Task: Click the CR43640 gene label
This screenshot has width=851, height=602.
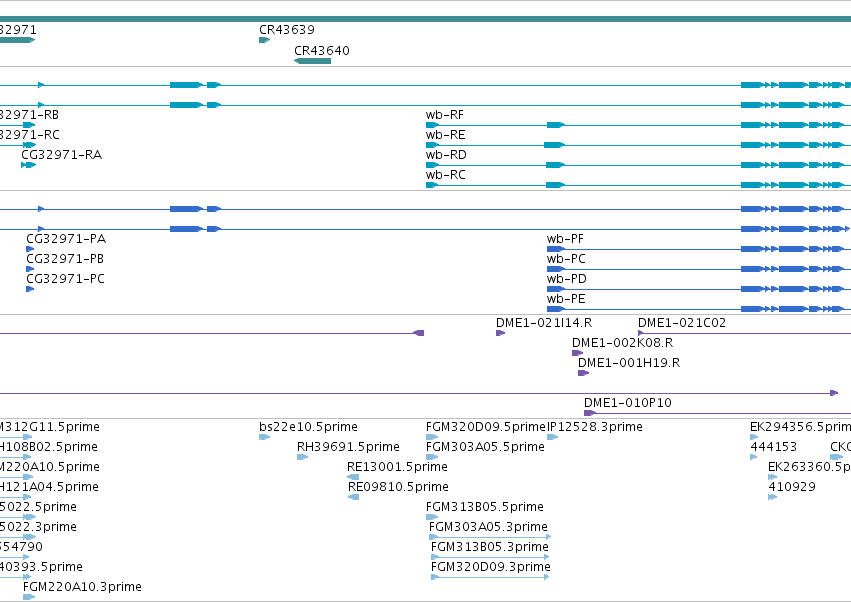Action: [322, 51]
